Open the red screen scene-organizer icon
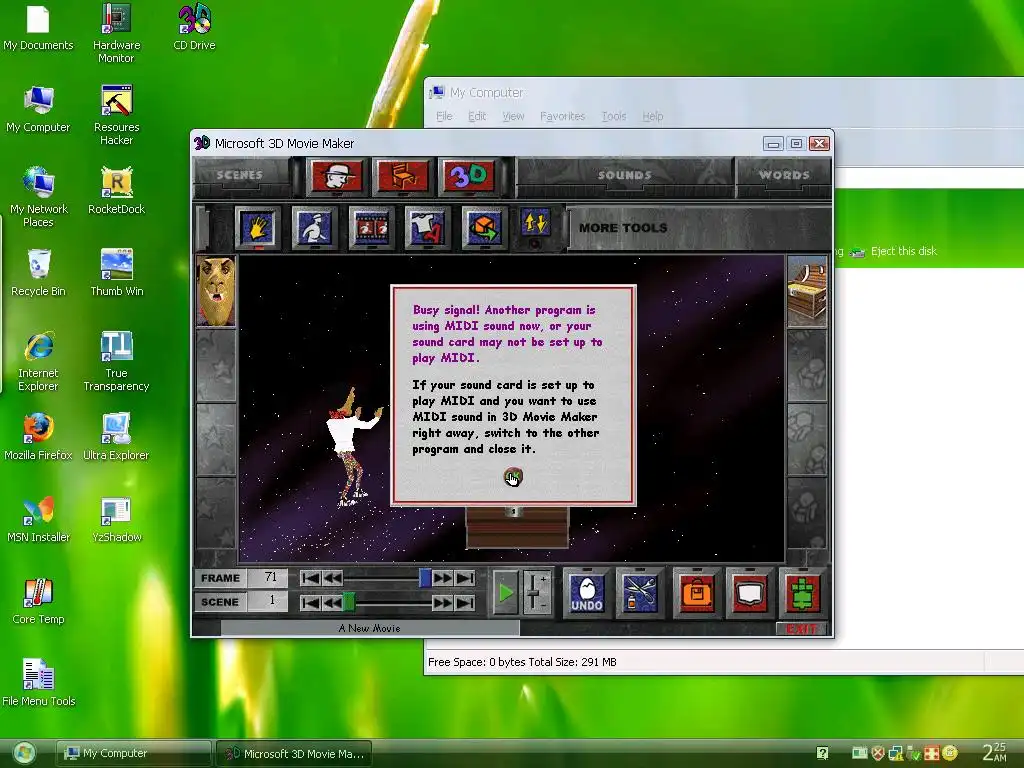 tap(750, 593)
